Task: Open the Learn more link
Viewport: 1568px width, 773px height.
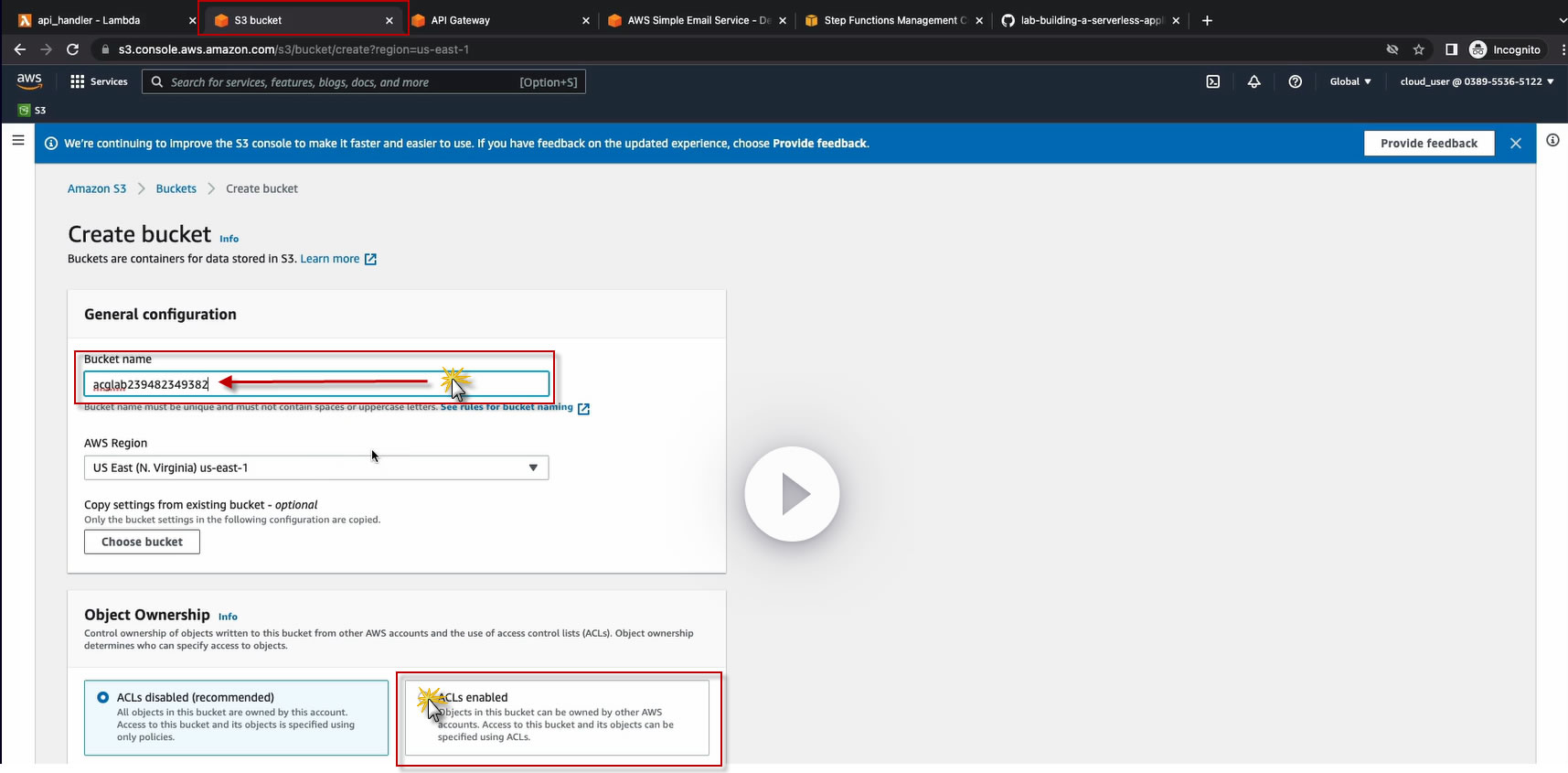Action: [330, 259]
